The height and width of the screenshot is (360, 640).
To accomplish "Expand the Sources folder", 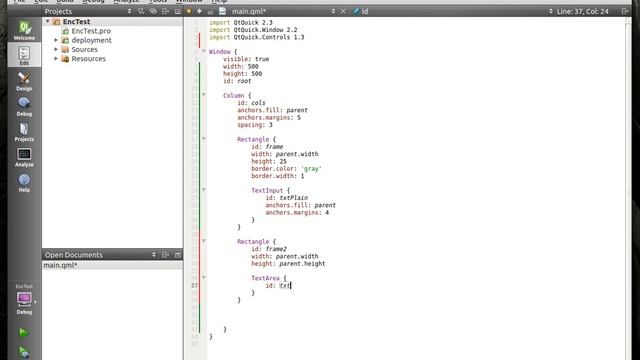I will click(x=56, y=49).
